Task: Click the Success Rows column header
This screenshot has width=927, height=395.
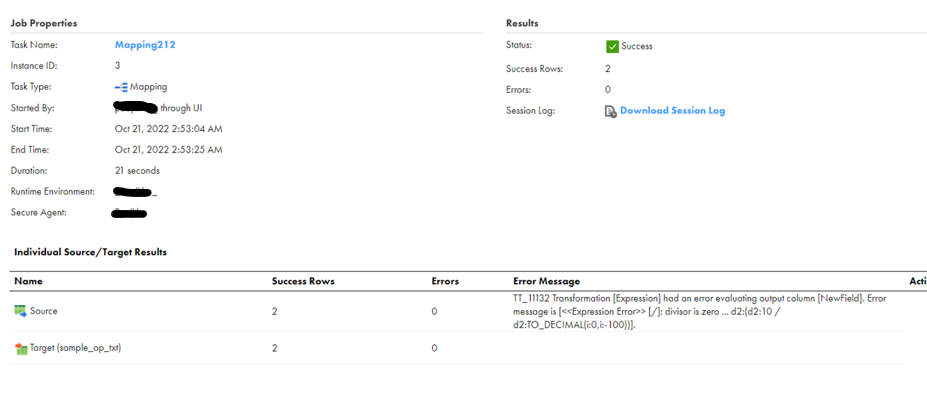Action: click(x=303, y=281)
